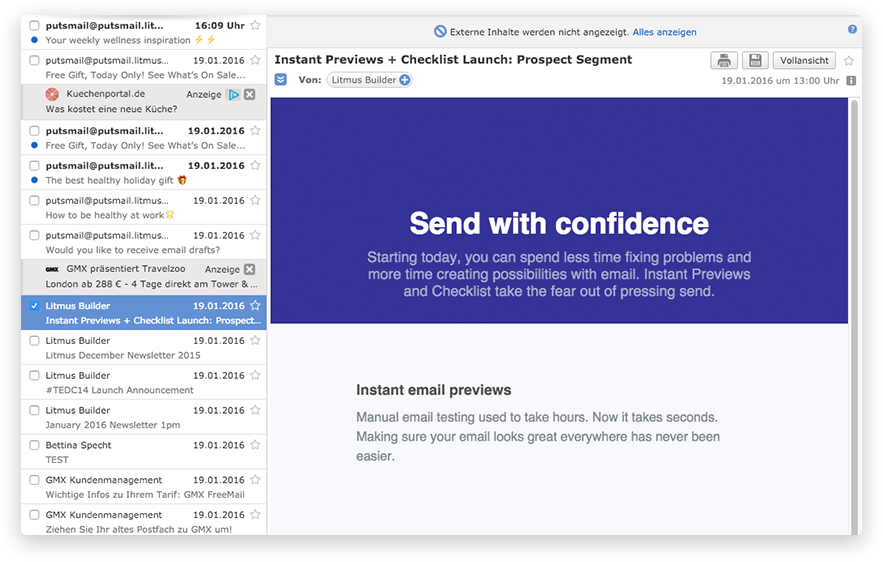
Task: Star the 16:09 Uhr weekly wellness email
Action: click(255, 25)
